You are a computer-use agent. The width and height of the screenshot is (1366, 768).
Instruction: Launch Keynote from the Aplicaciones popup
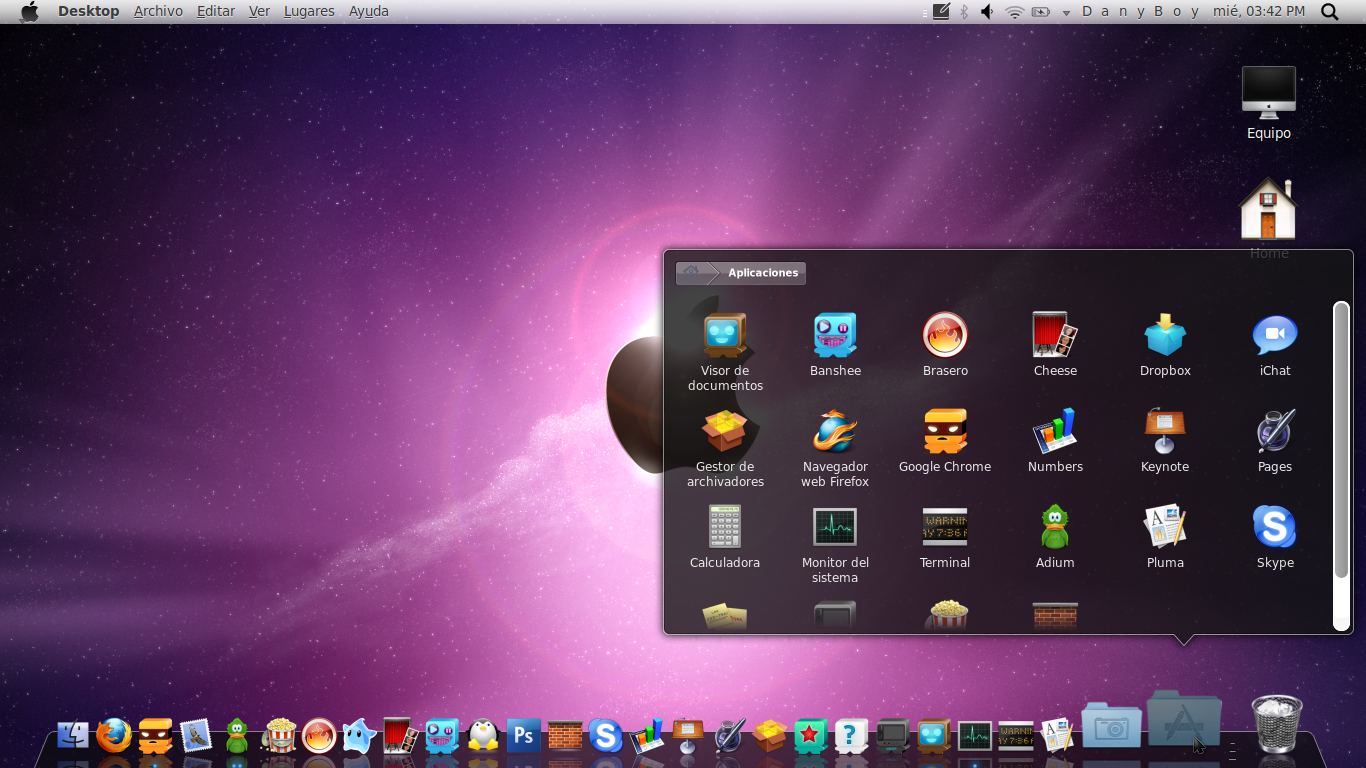pyautogui.click(x=1165, y=441)
